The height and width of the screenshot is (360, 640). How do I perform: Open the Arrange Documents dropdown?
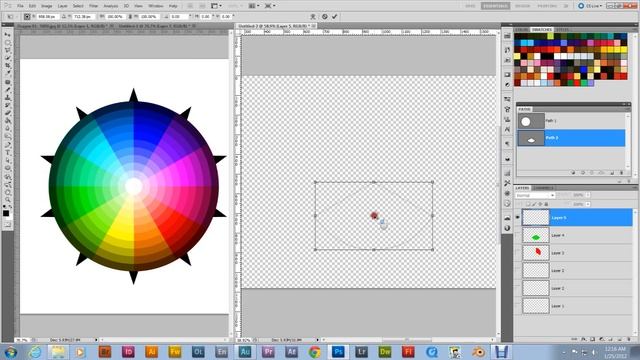pos(254,6)
